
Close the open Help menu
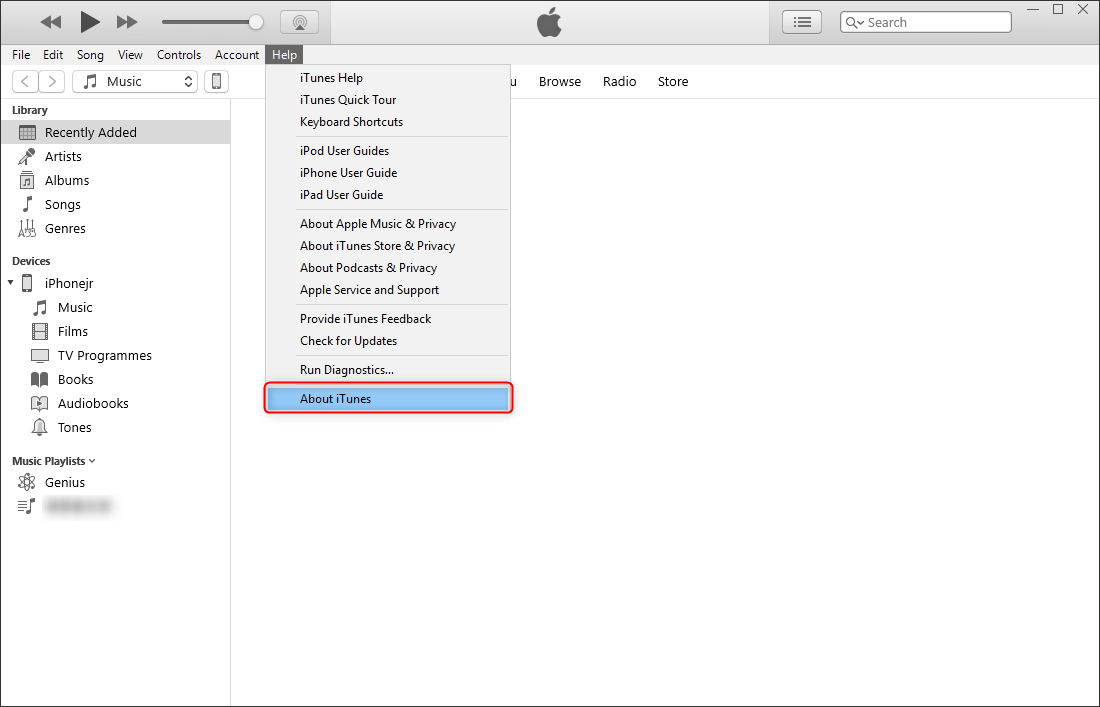click(284, 55)
